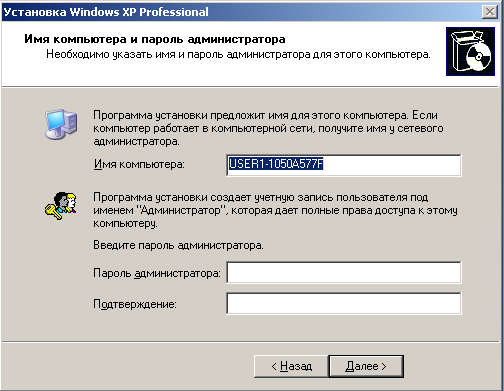Click paragraph starting 'Программа установки создает учетную'

[x=275, y=210]
